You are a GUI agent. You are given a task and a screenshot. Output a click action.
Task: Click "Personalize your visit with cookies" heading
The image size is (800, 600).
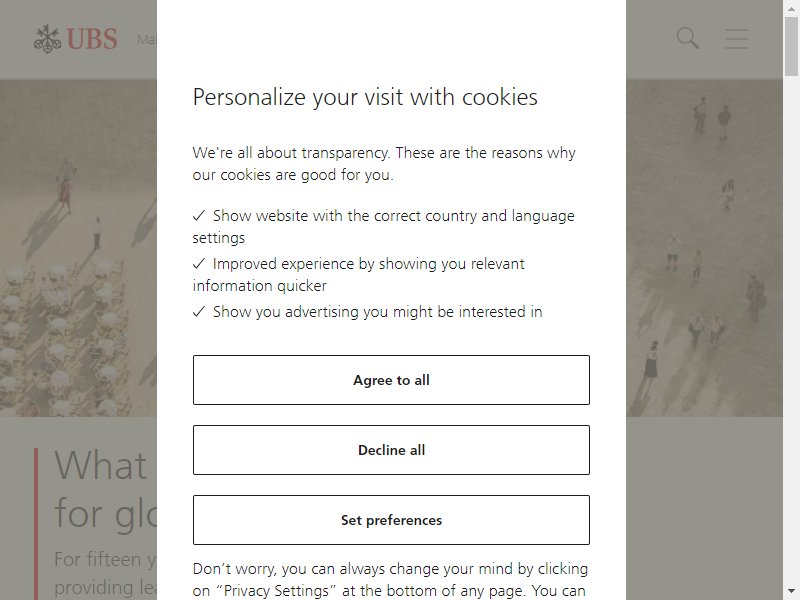365,97
